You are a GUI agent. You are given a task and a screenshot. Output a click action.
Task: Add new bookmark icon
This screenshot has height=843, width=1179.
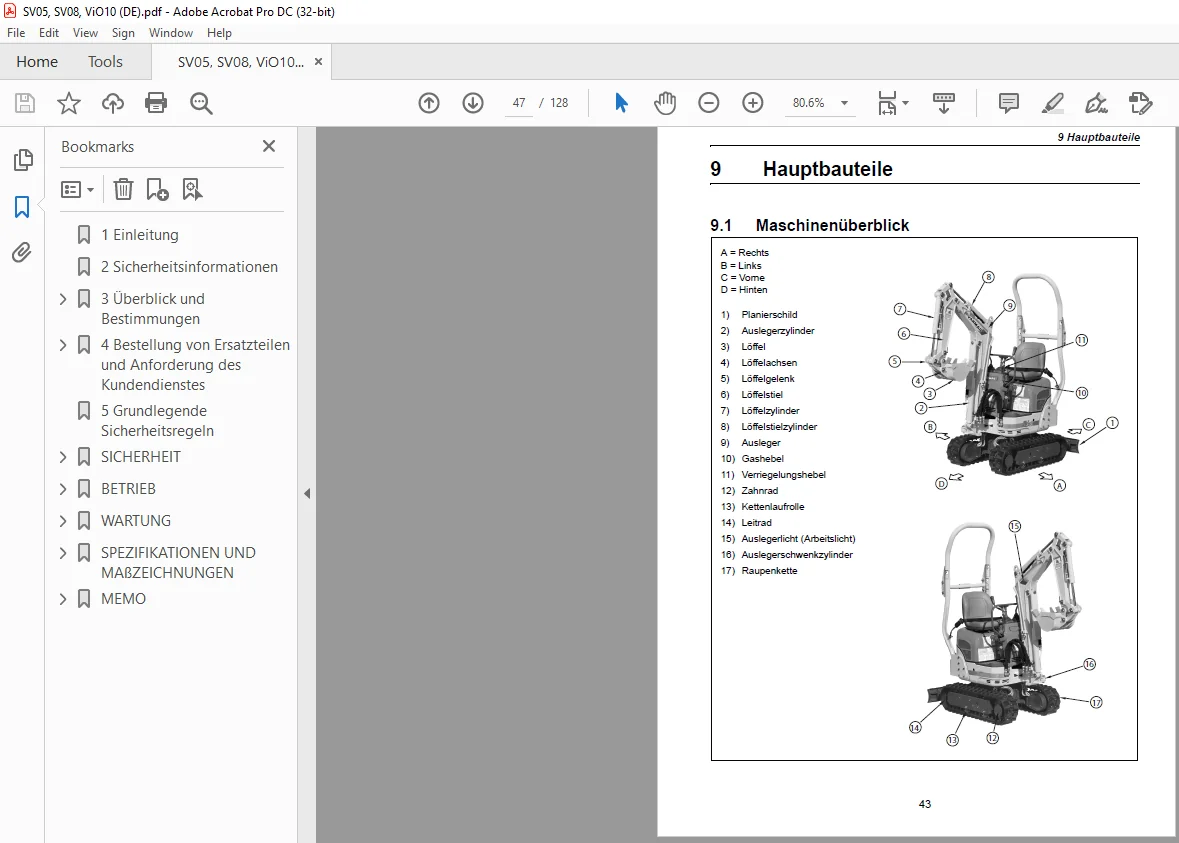[x=157, y=190]
